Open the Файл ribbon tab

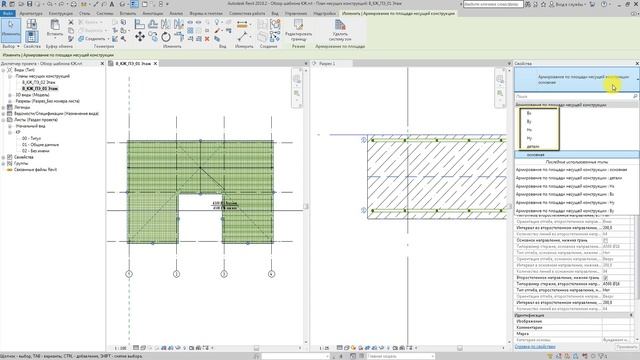click(7, 13)
